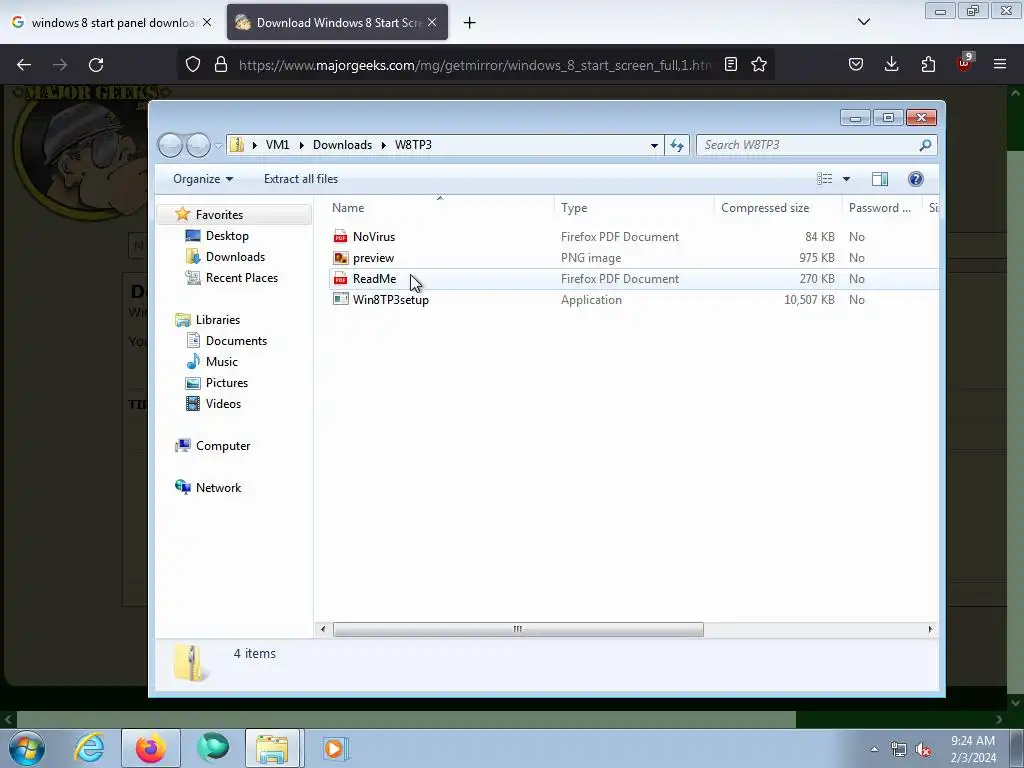Expand address bar previous locations dropdown
This screenshot has height=768, width=1024.
click(654, 145)
